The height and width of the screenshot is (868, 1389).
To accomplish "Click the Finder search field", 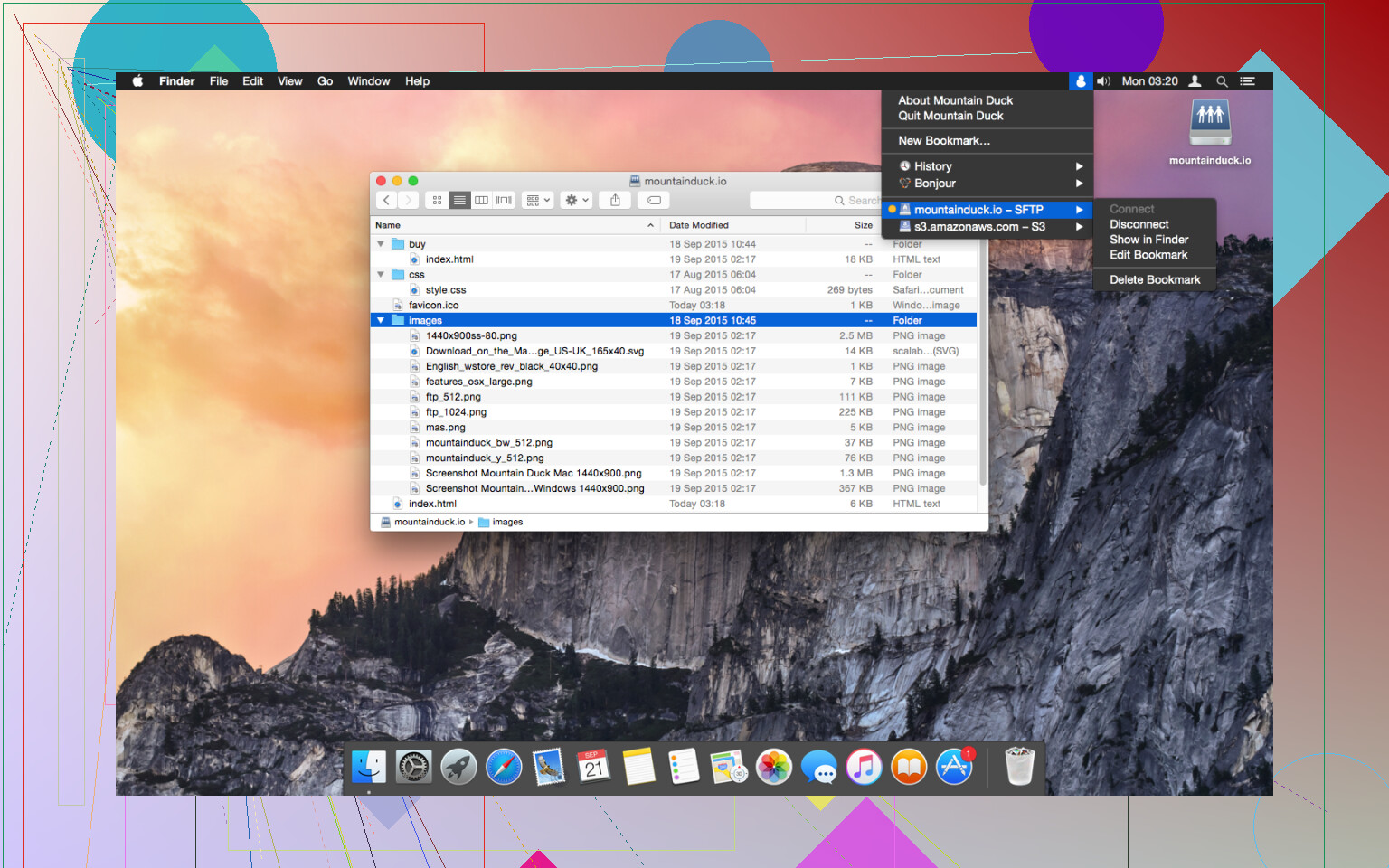I will click(816, 200).
